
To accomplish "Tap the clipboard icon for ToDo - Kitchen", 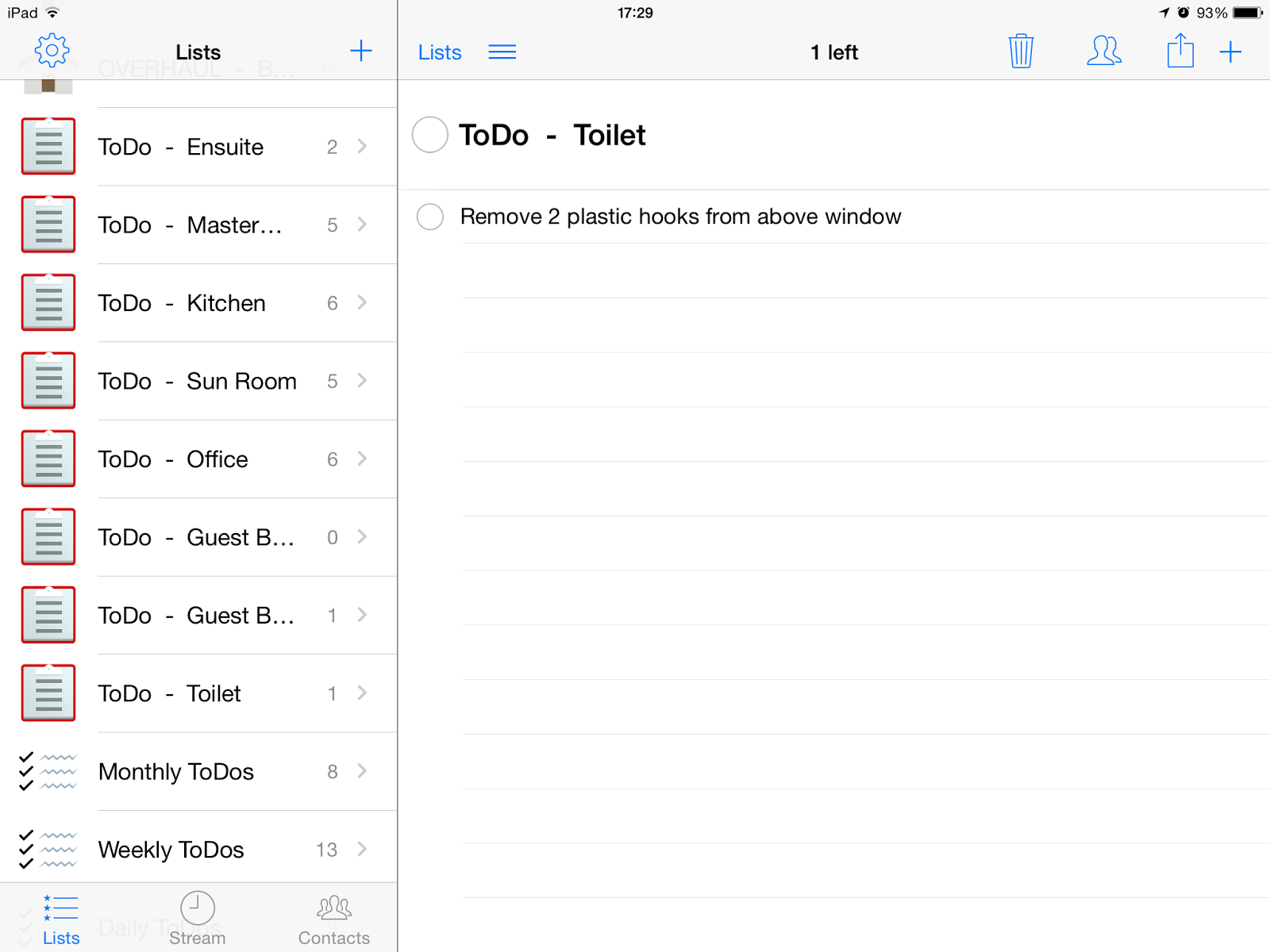I will click(48, 302).
